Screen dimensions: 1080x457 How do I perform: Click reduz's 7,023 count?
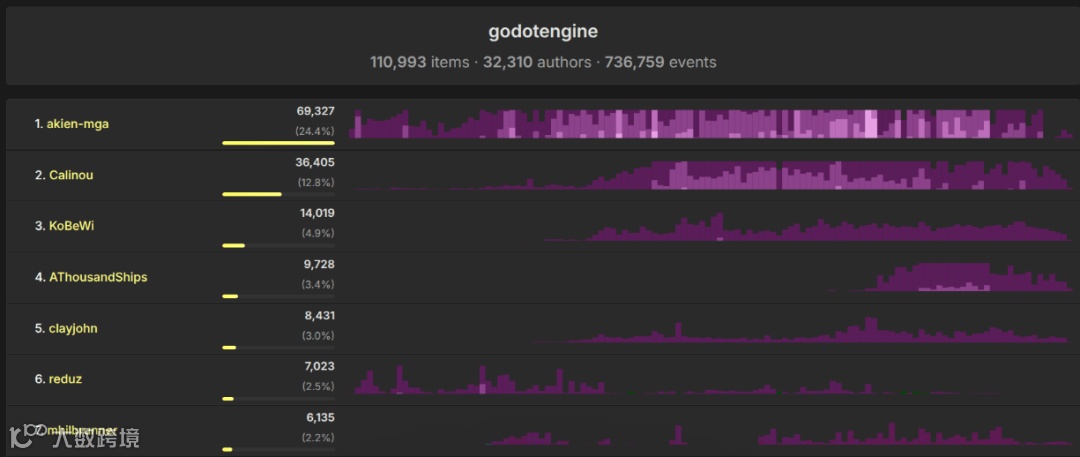click(x=319, y=366)
